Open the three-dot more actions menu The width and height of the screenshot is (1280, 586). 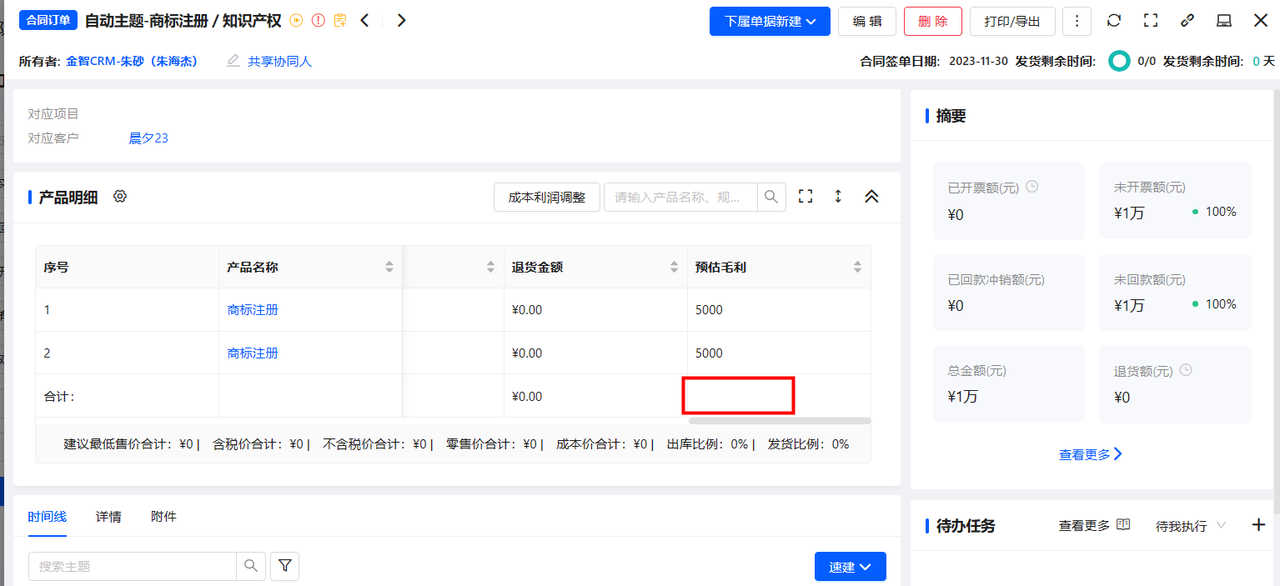[1076, 21]
